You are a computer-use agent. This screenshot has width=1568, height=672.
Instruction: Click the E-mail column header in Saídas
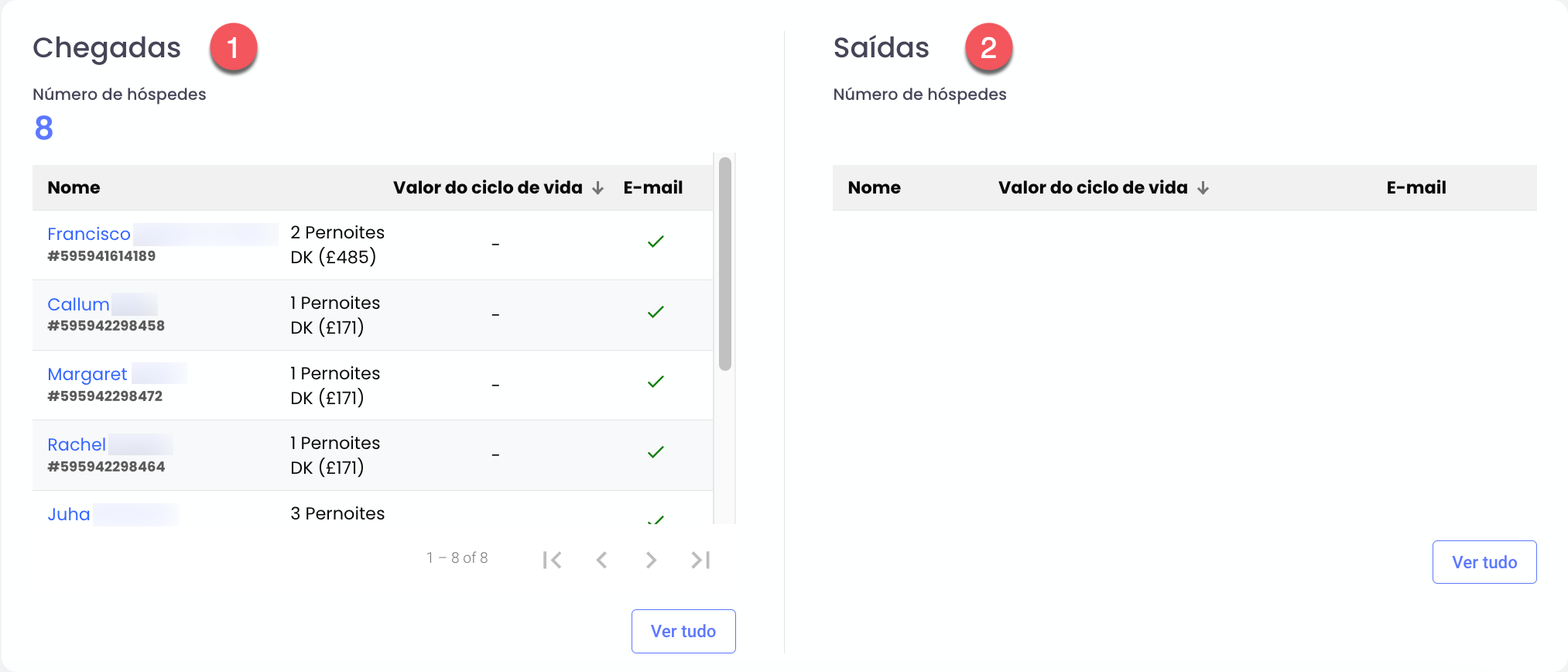[x=1416, y=187]
